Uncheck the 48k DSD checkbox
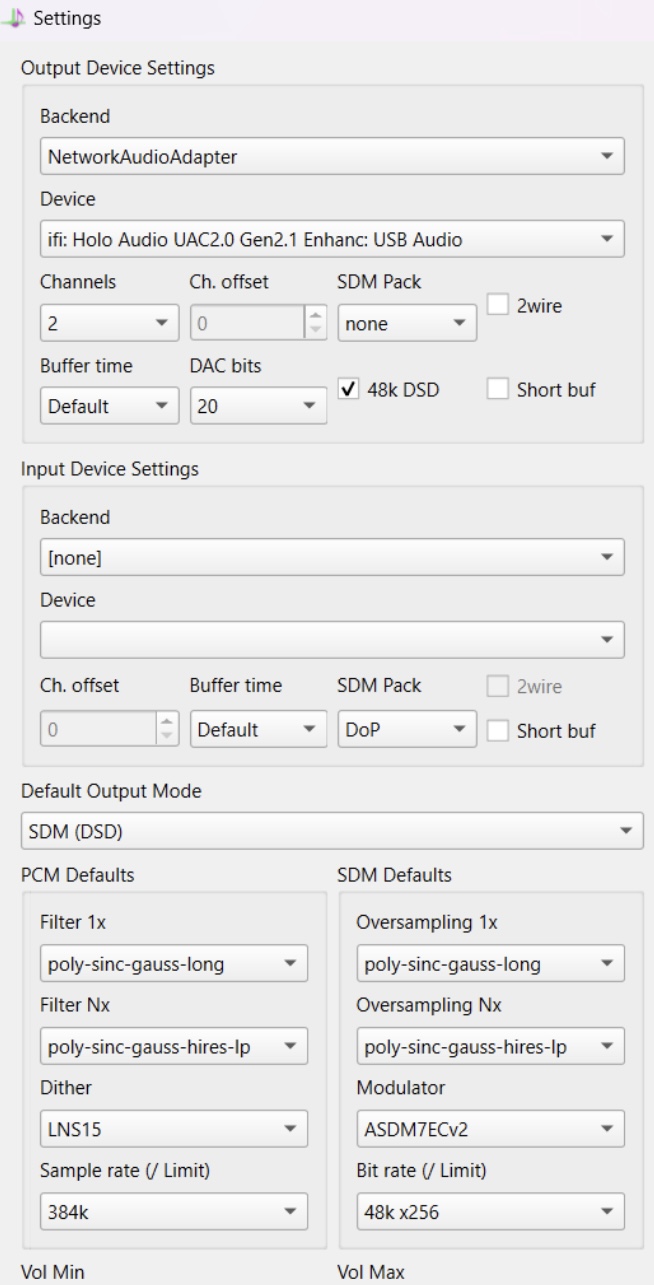This screenshot has height=1285, width=654. tap(349, 390)
